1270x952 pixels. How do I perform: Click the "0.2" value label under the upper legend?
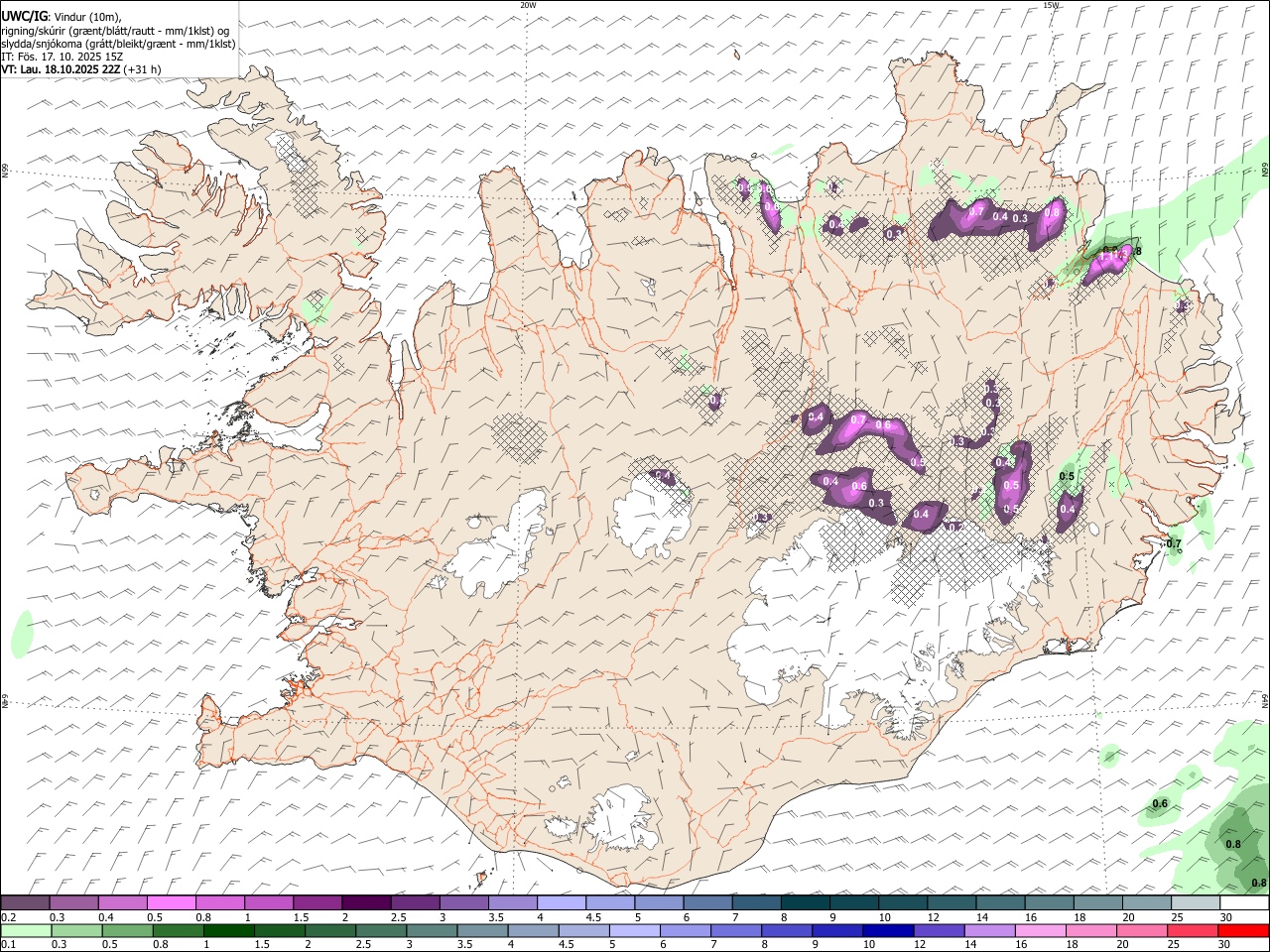pos(8,917)
